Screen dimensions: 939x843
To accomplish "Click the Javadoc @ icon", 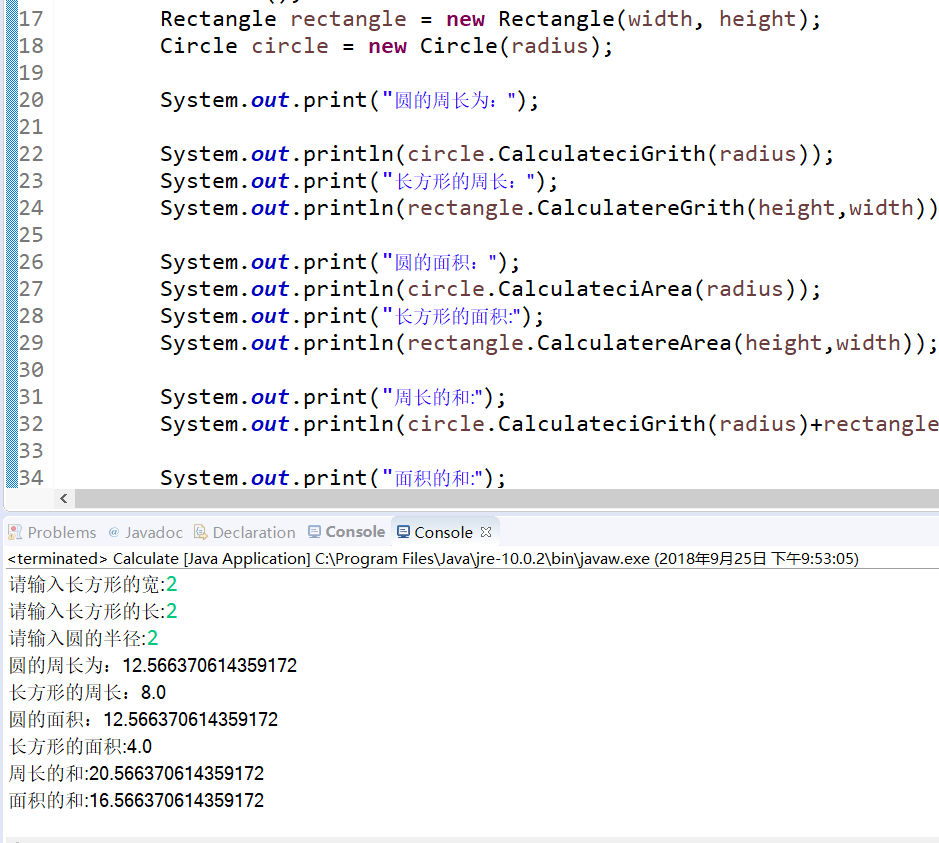I will coord(114,532).
